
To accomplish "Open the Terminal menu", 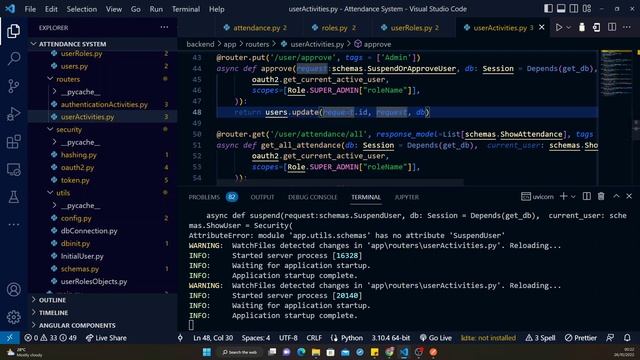I will [186, 9].
